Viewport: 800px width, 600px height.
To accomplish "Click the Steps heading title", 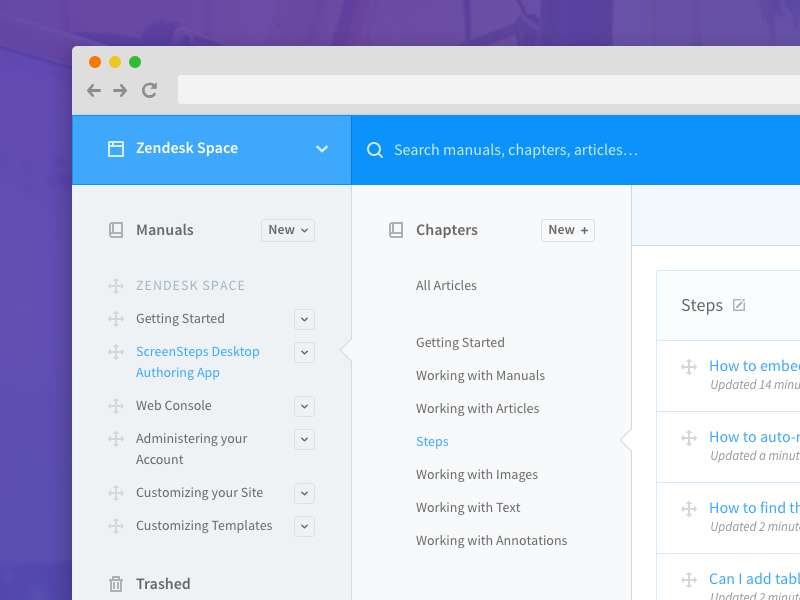I will pyautogui.click(x=702, y=305).
